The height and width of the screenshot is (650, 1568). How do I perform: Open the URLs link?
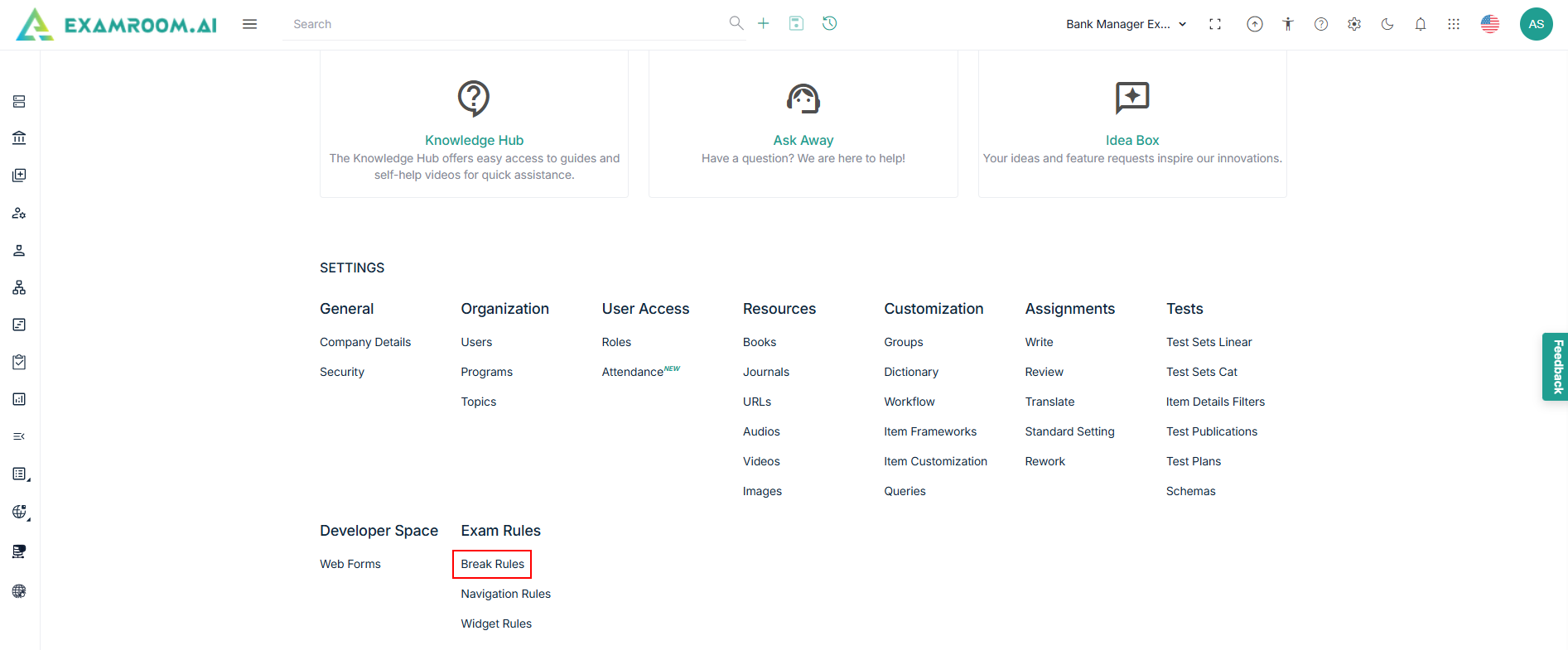coord(757,402)
